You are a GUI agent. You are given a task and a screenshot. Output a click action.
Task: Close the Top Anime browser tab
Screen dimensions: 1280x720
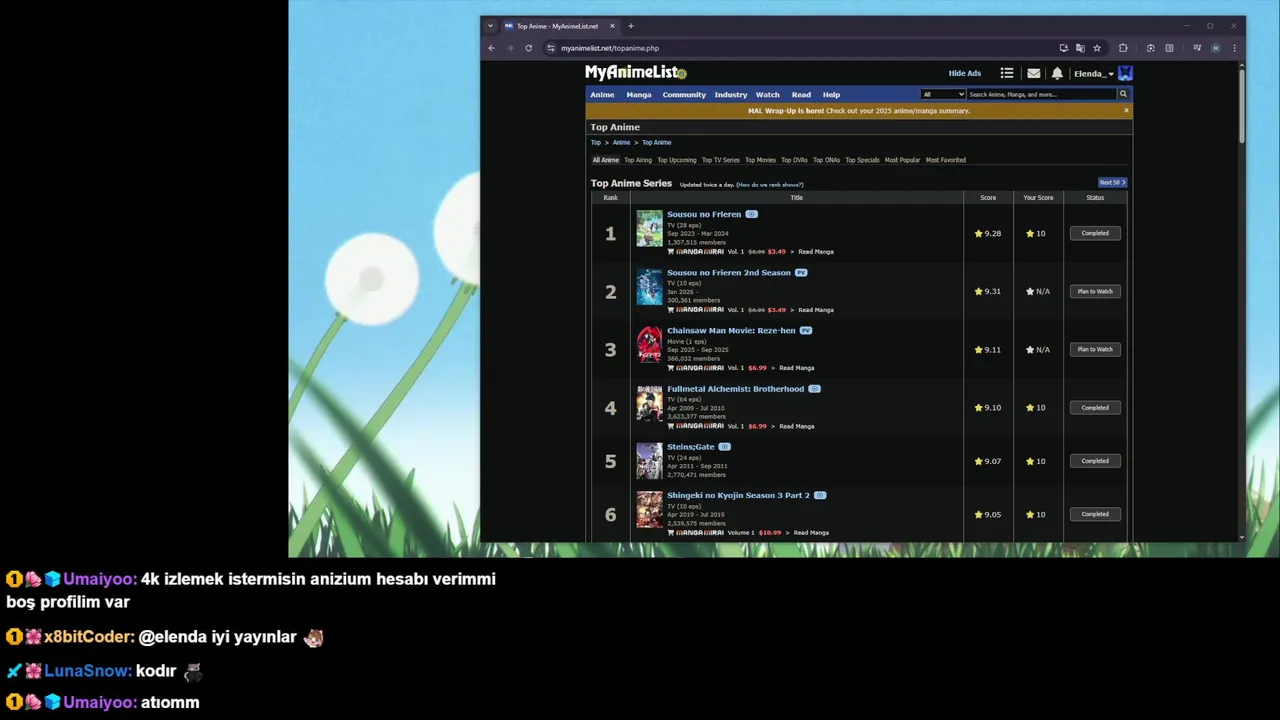tap(612, 26)
